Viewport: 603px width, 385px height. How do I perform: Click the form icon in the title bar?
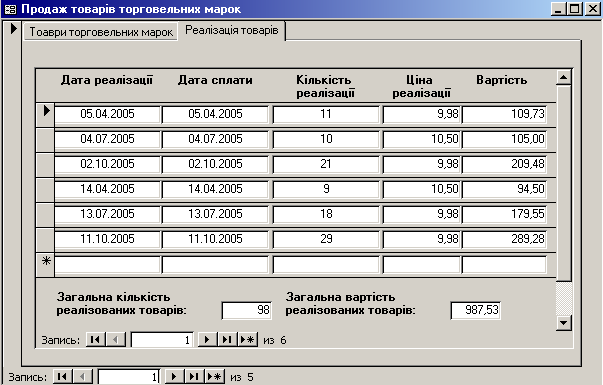pos(10,8)
